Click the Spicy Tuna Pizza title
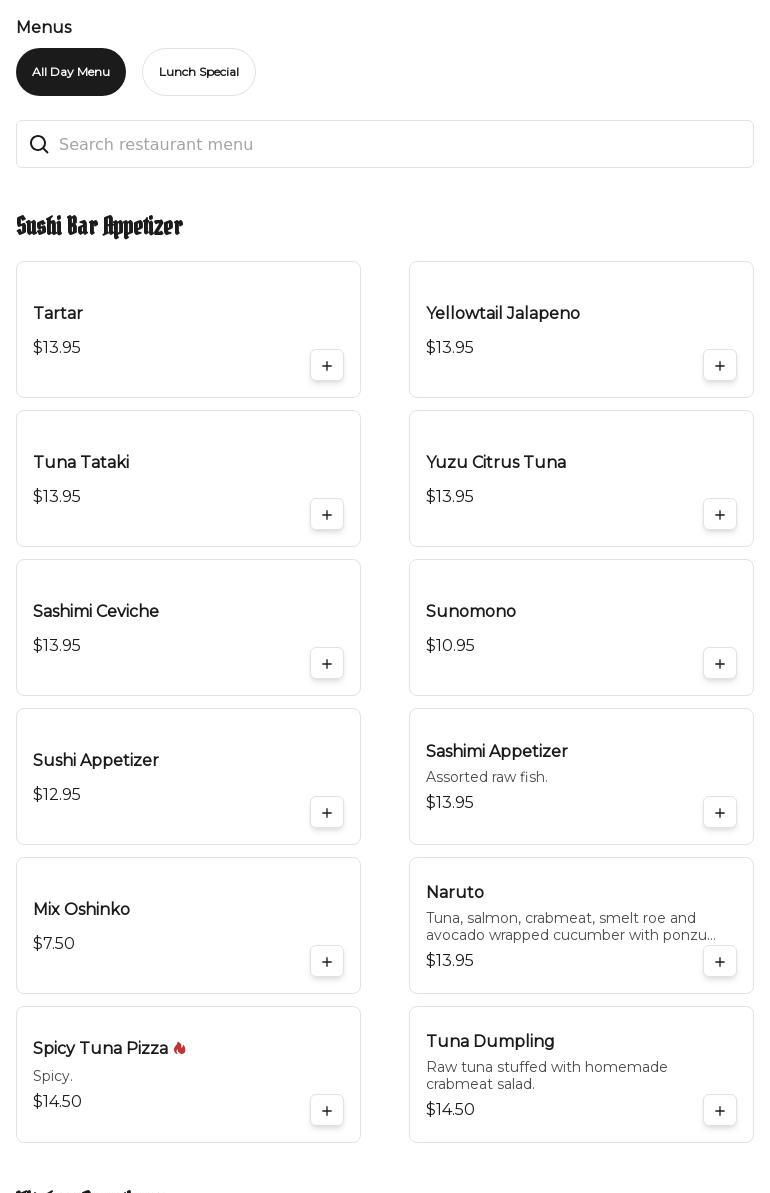The height and width of the screenshot is (1193, 770). pos(100,1048)
